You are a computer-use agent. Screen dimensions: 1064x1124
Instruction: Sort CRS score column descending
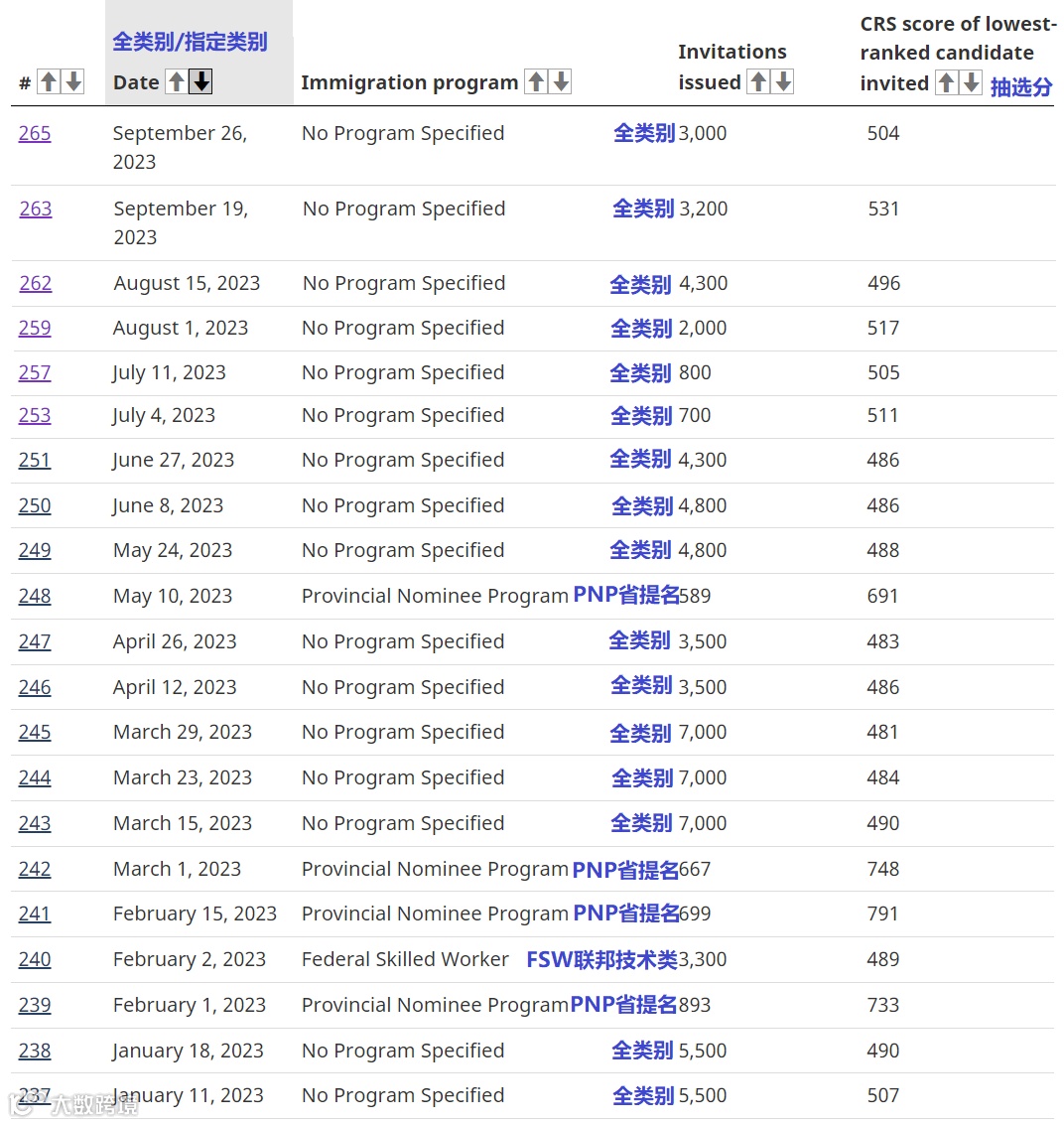(971, 82)
